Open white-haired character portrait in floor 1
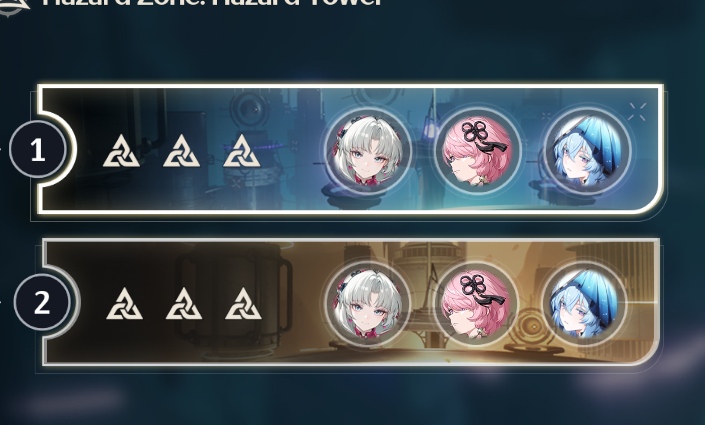 (367, 151)
